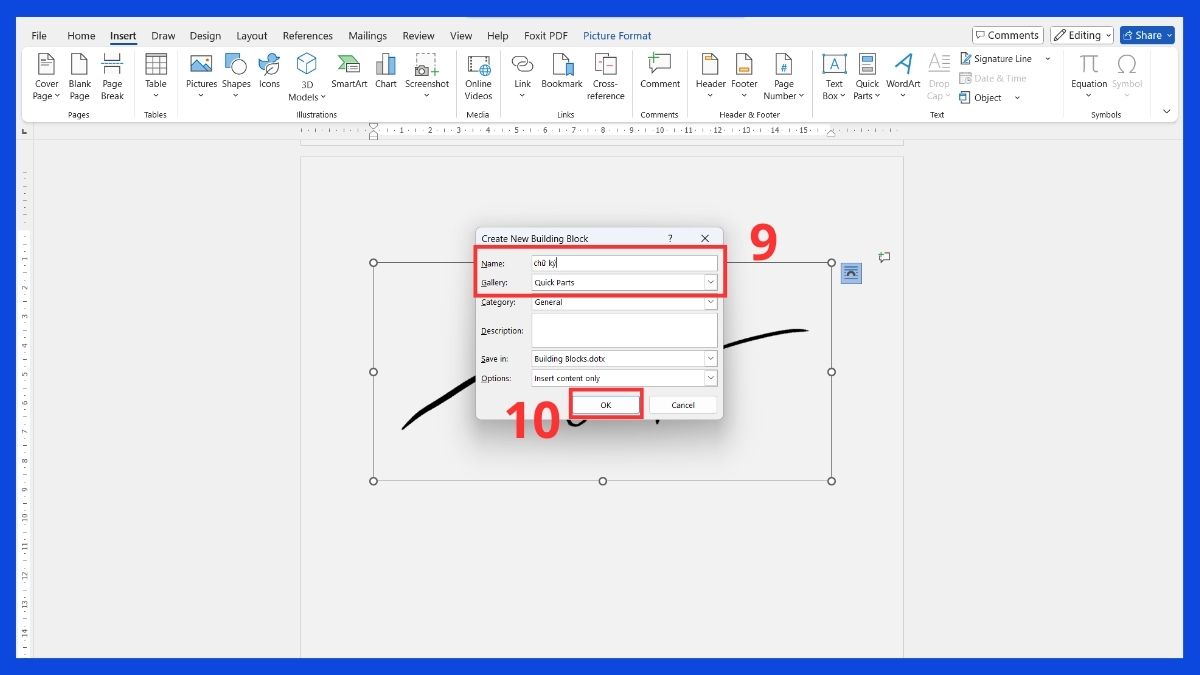The width and height of the screenshot is (1200, 675).
Task: Confirm the dialog with OK
Action: pyautogui.click(x=605, y=405)
